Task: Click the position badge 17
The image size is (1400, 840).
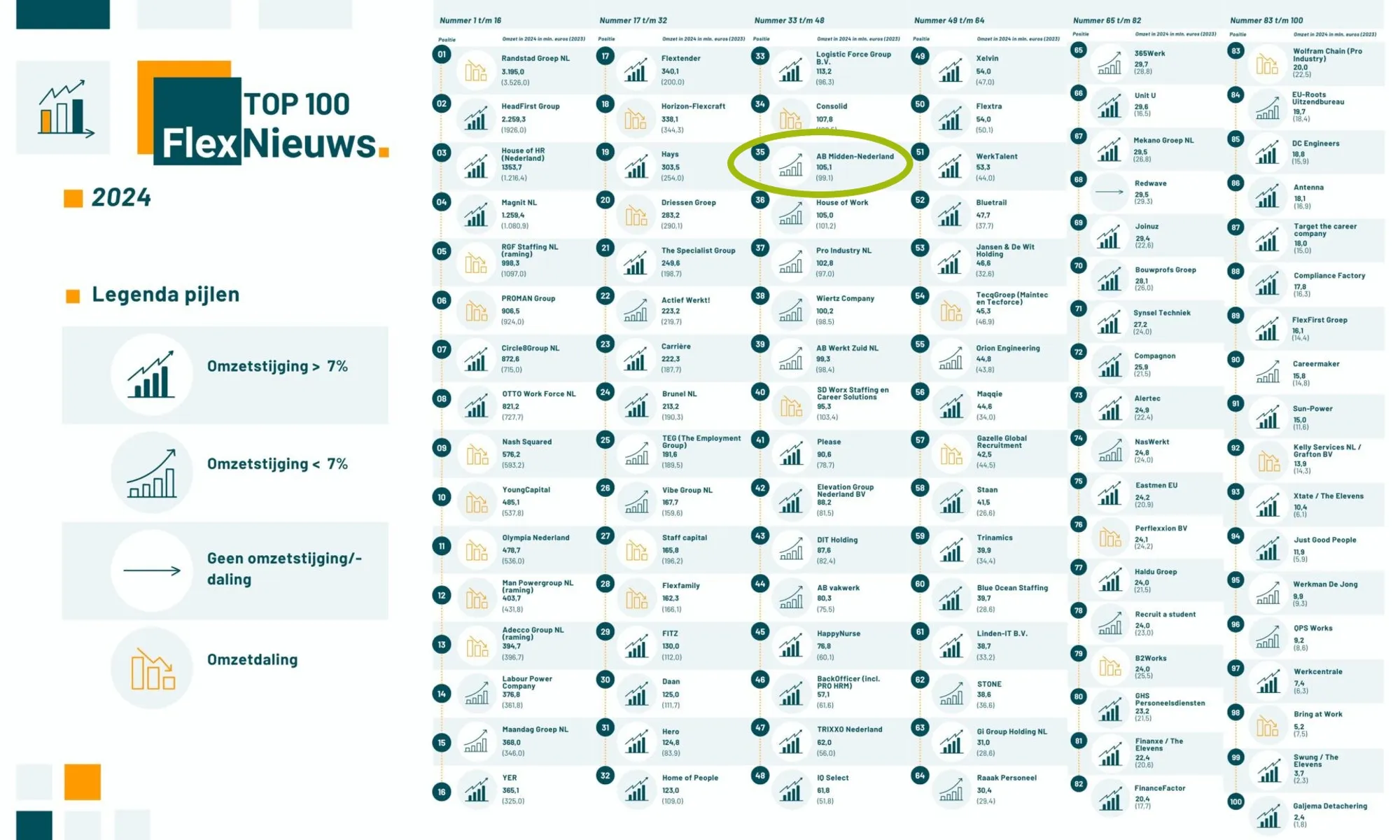Action: [605, 56]
